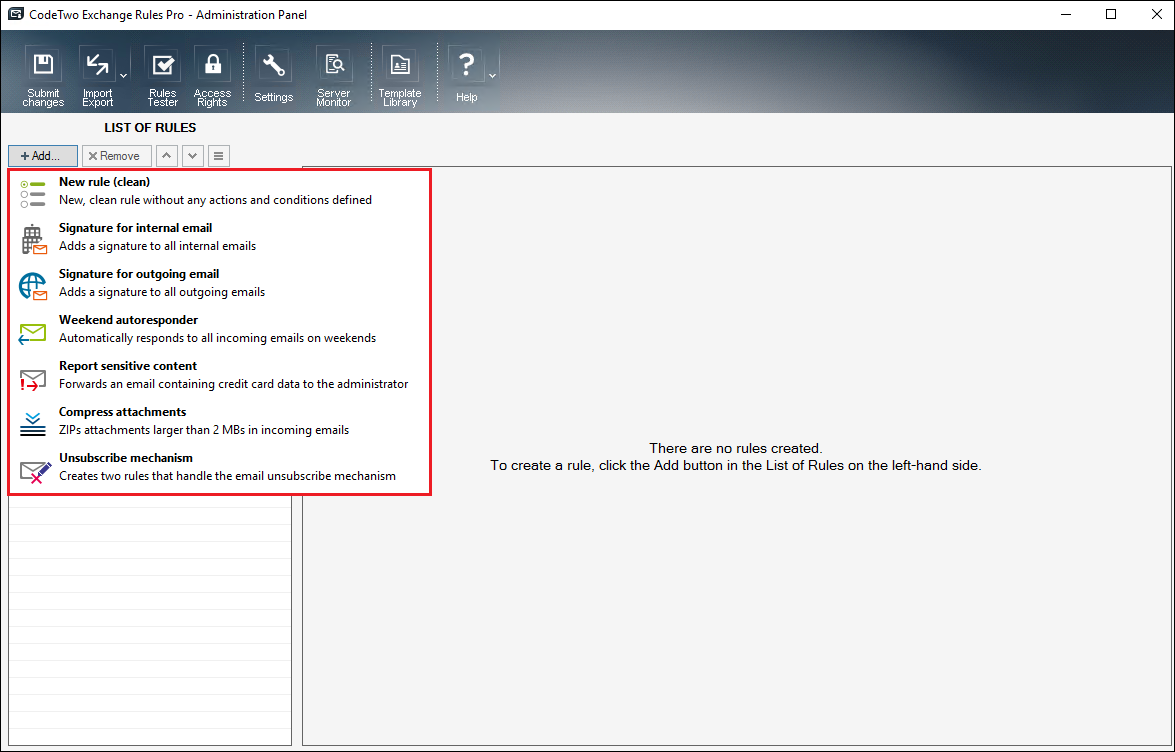Screen dimensions: 1175x752
Task: Choose New rule (clean) menu entry
Action: 220,191
